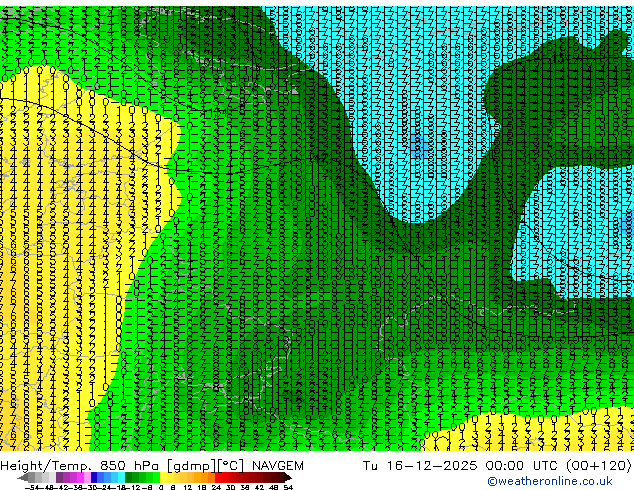Pick the light gray swatch in the legend

[x=52, y=478]
